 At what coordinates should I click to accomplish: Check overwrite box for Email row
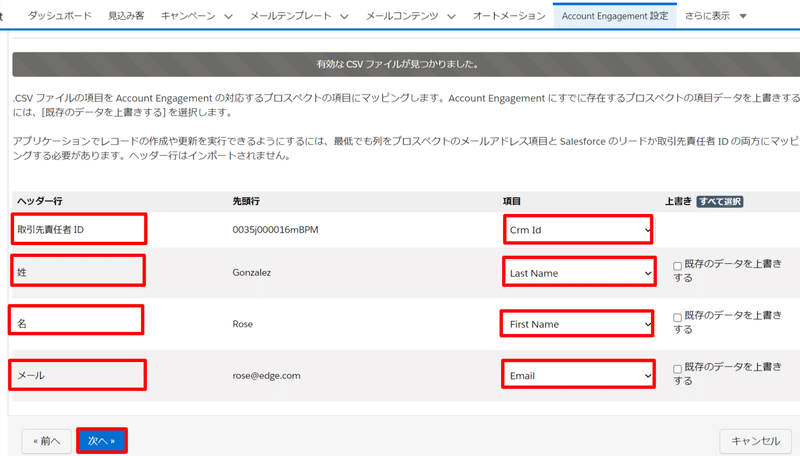(678, 369)
